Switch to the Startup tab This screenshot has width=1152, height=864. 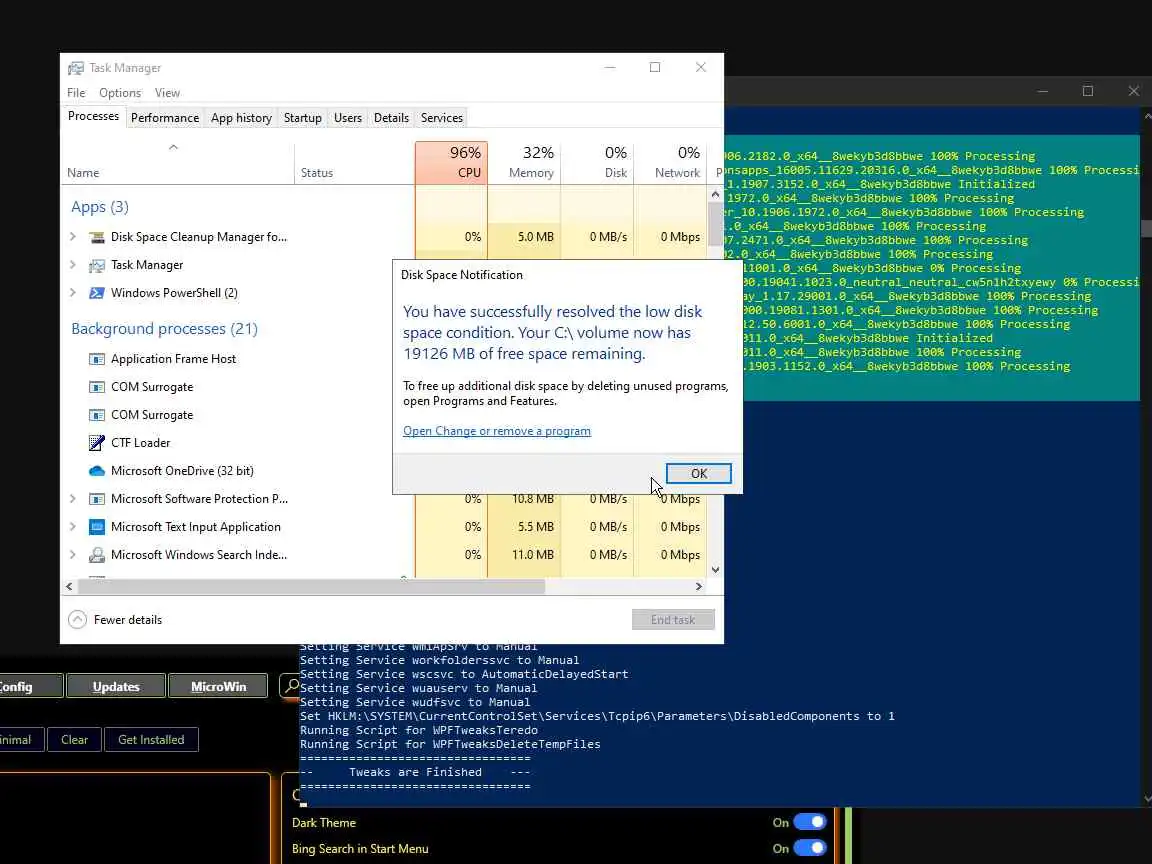pos(303,118)
